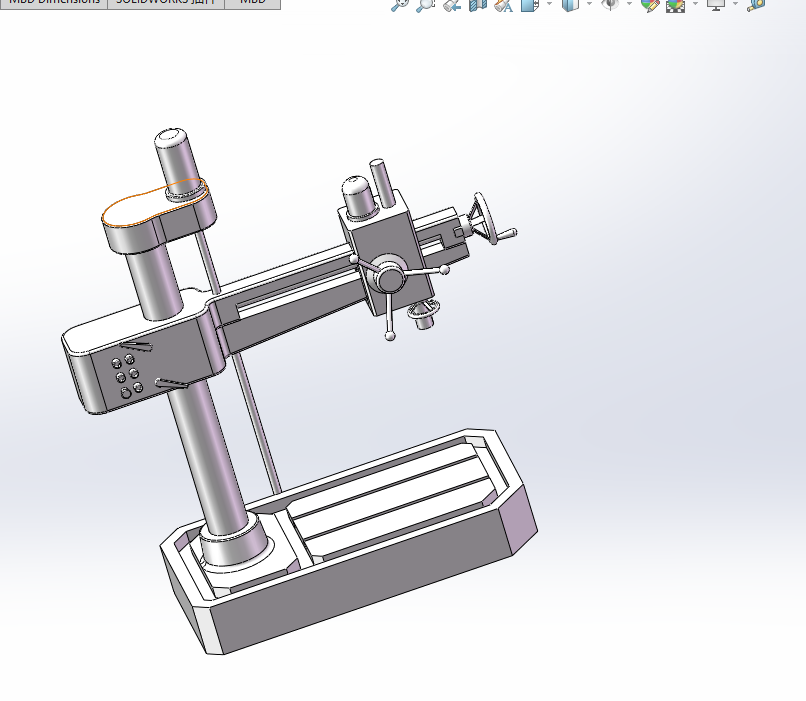Screen dimensions: 806x701
Task: Click the View Orientation cube icon
Action: (529, 5)
